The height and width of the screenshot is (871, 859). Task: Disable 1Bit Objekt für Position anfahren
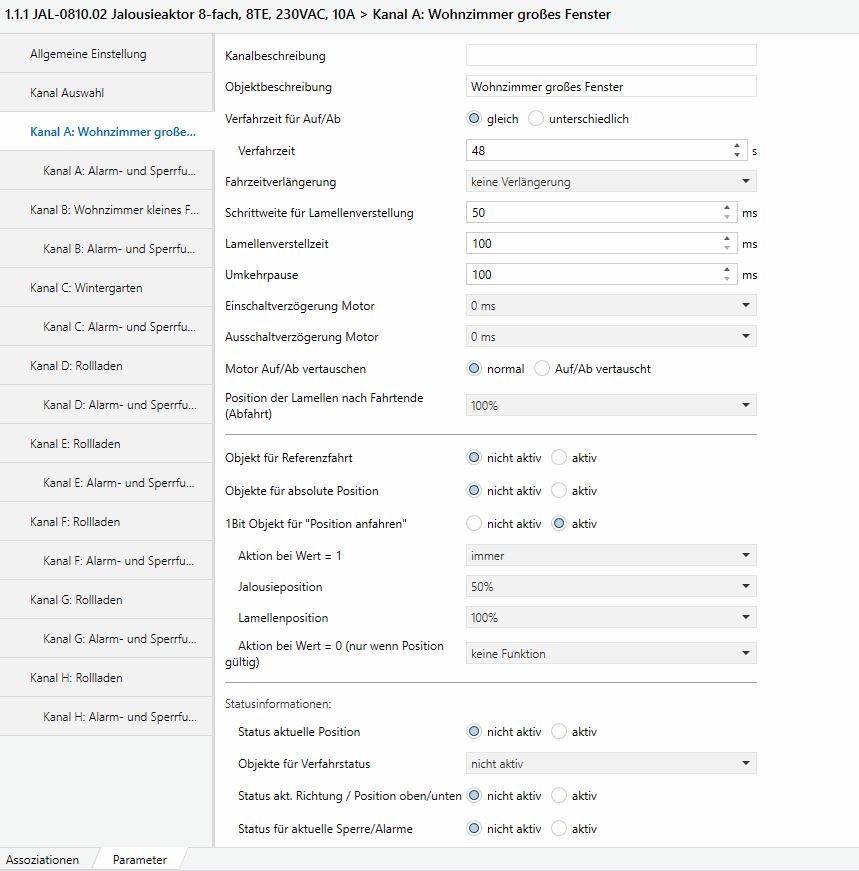click(474, 524)
